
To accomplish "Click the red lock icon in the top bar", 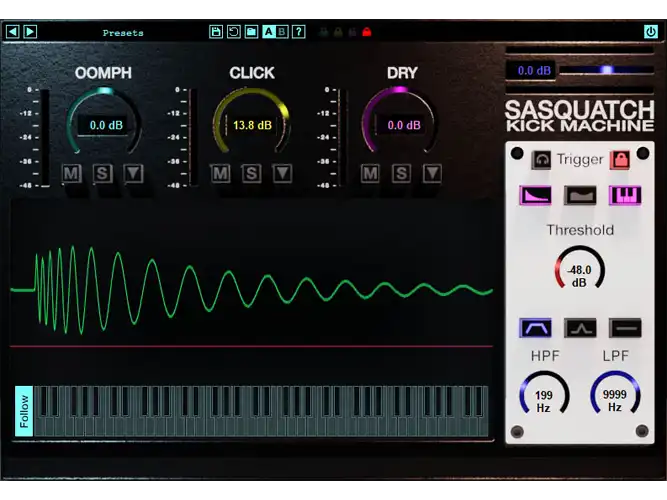I will [x=367, y=32].
